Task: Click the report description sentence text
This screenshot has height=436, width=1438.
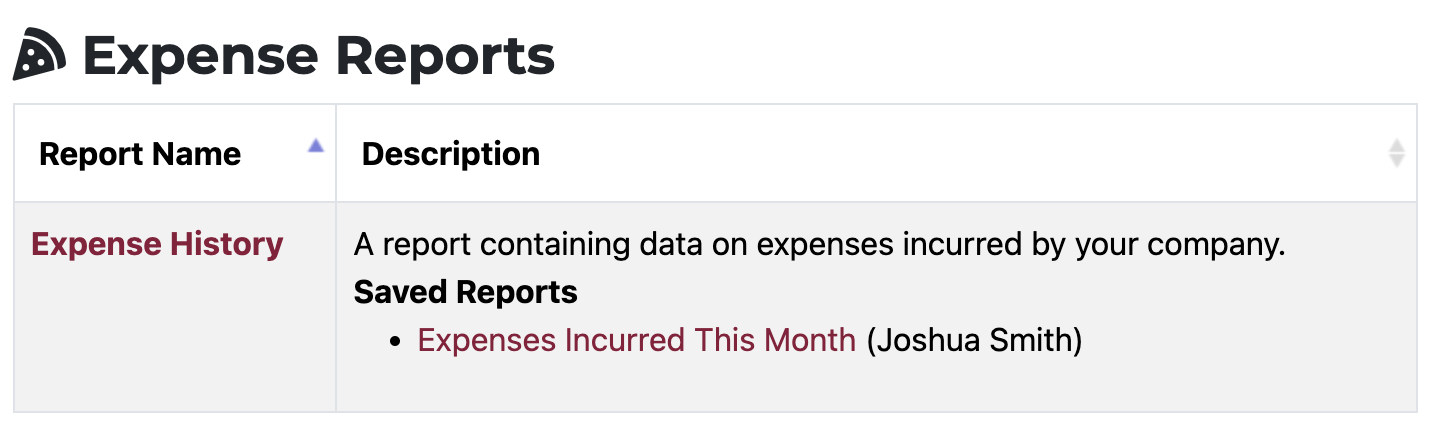Action: pos(819,244)
